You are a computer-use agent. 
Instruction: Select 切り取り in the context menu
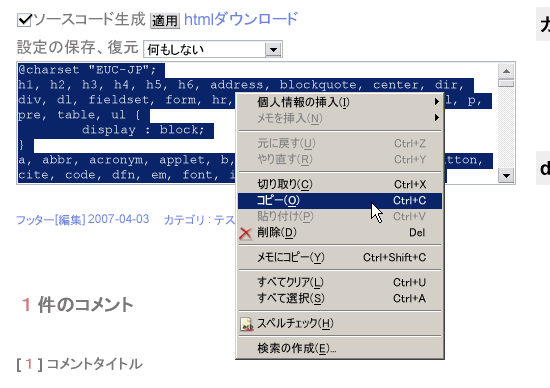340,184
